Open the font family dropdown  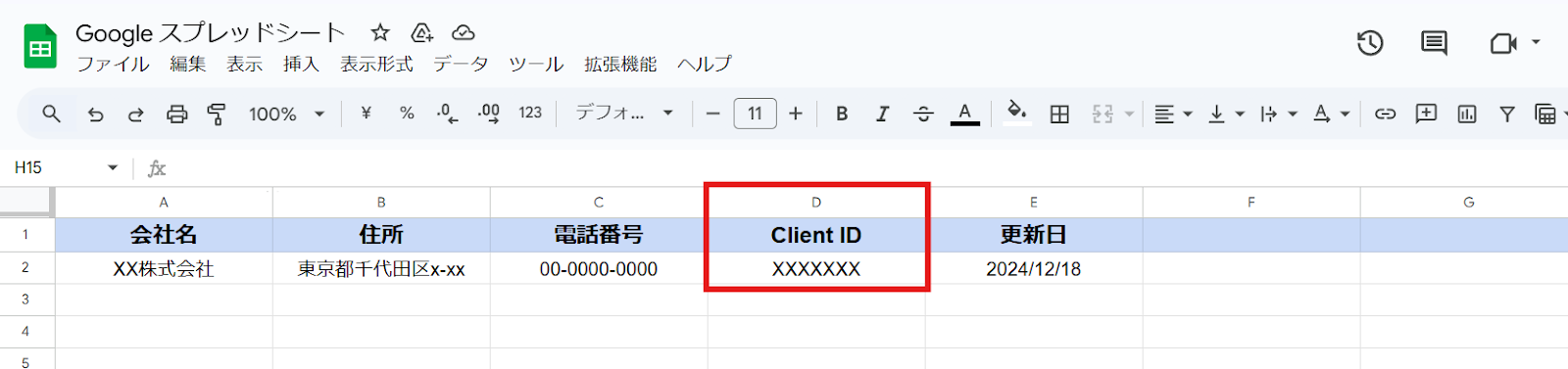(624, 114)
